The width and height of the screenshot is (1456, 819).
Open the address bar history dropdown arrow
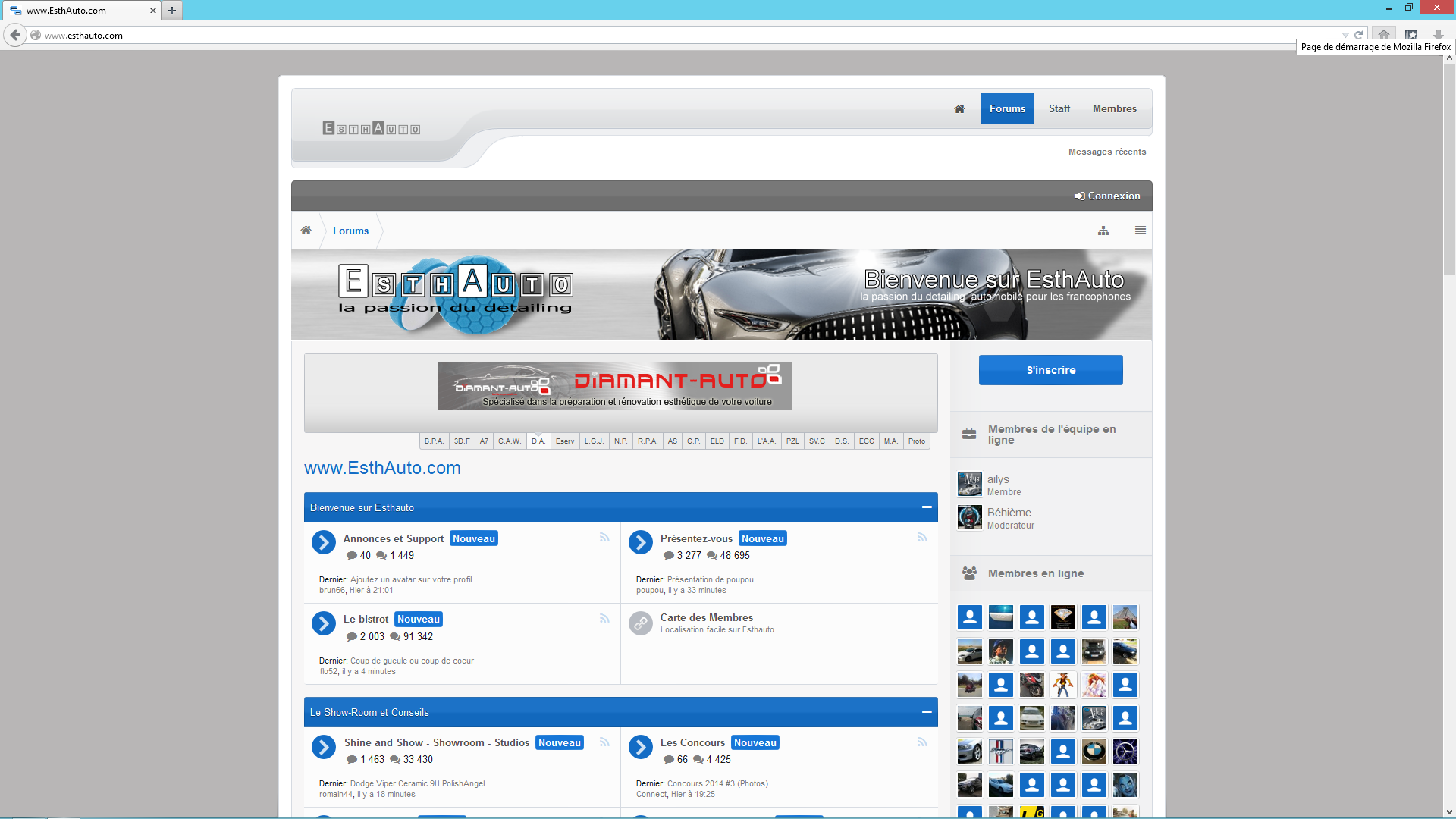point(1345,35)
